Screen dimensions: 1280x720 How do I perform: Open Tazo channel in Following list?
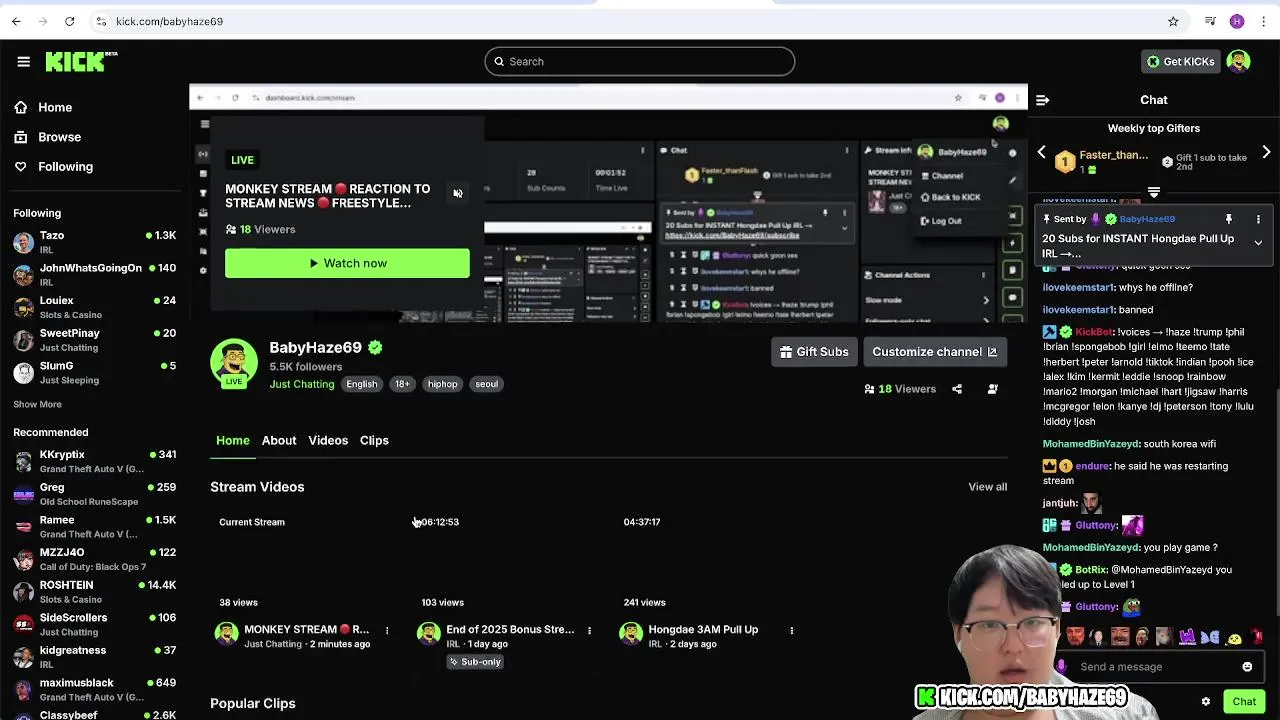point(95,242)
